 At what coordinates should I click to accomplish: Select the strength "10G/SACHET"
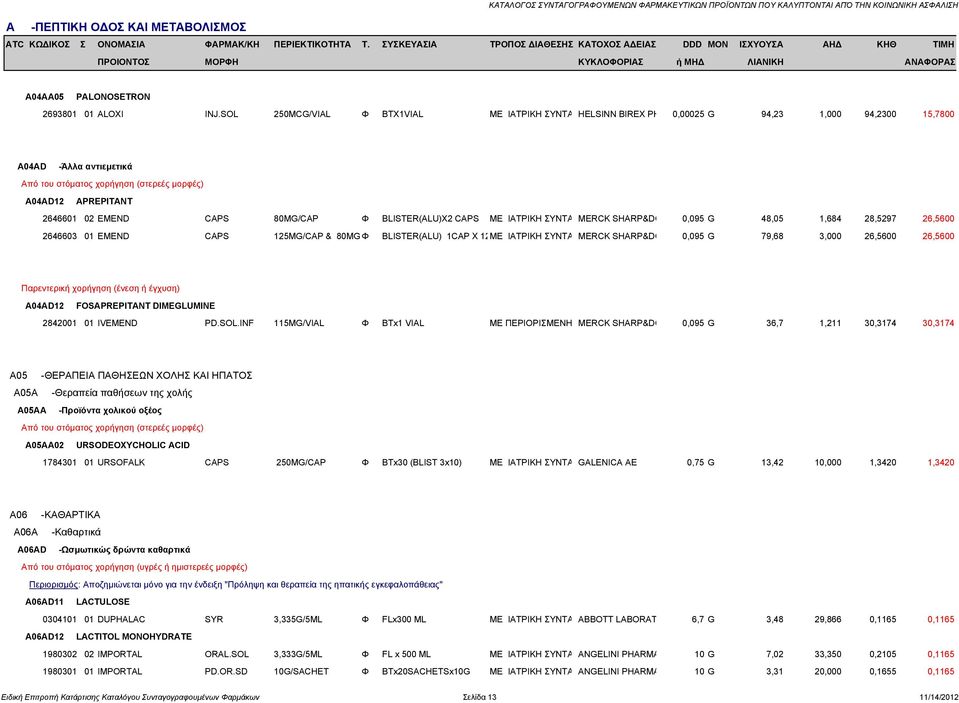301,672
